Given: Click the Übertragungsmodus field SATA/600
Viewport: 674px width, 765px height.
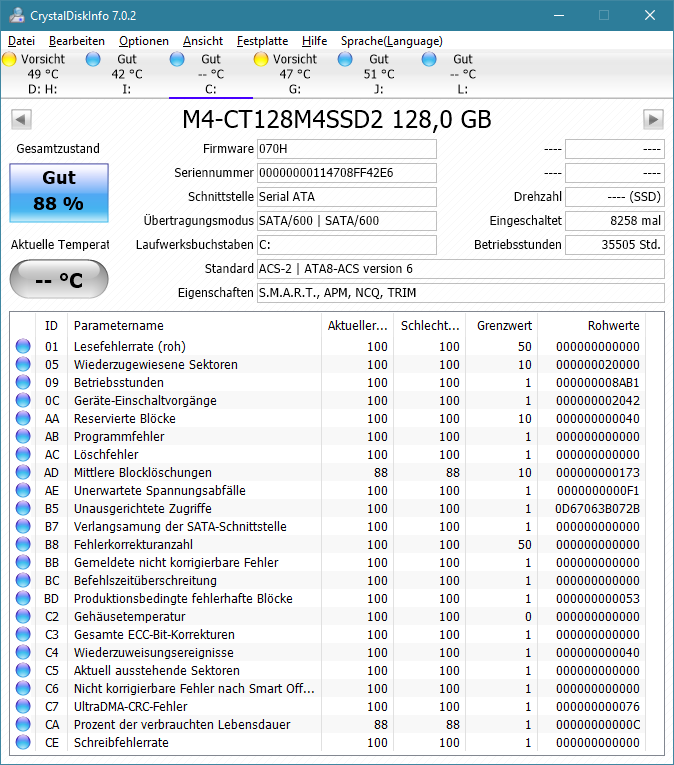Looking at the screenshot, I should coord(347,221).
